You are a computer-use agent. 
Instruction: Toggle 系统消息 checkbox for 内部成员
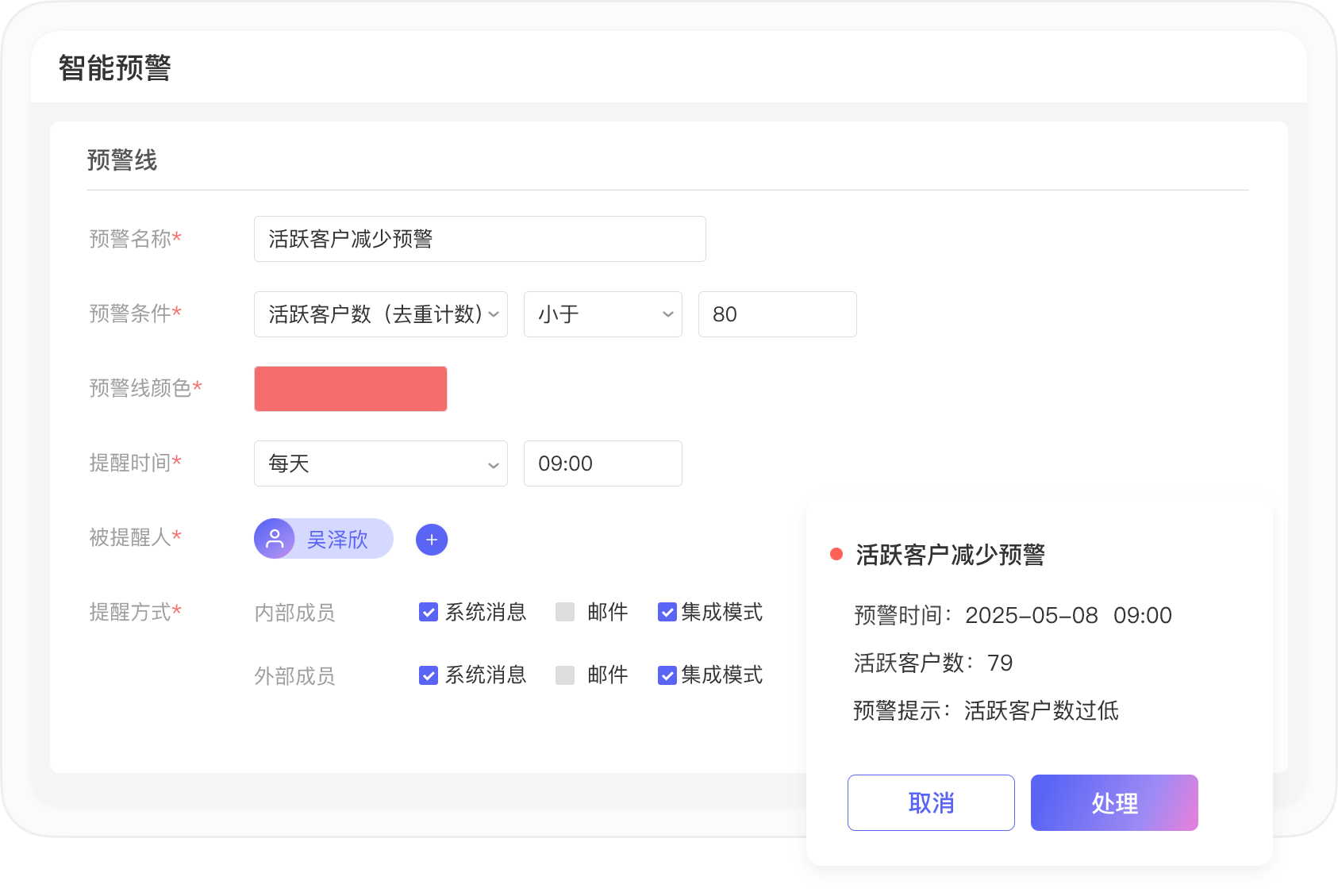[x=429, y=612]
